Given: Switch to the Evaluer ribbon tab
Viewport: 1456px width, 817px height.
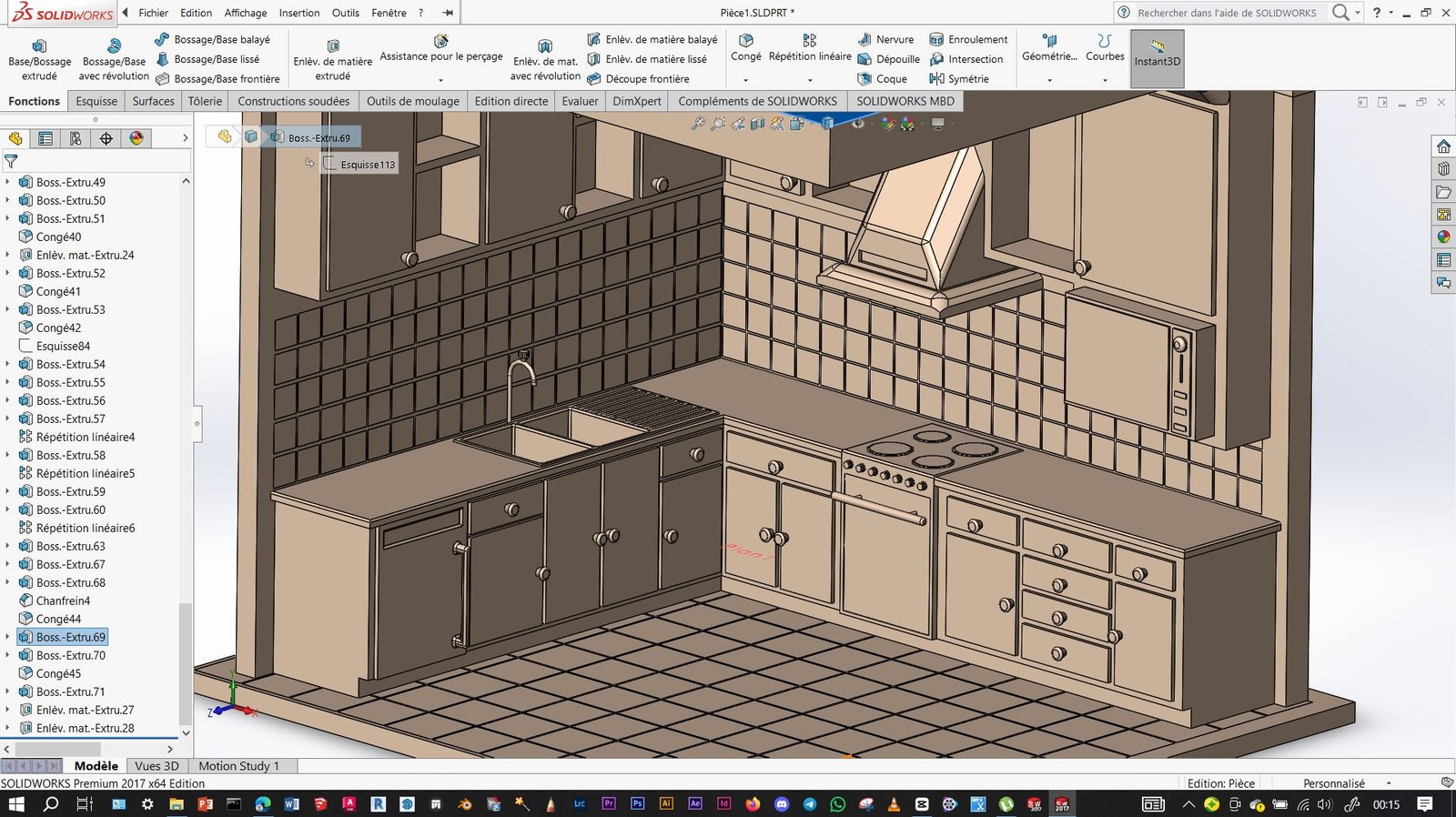Looking at the screenshot, I should pos(580,101).
